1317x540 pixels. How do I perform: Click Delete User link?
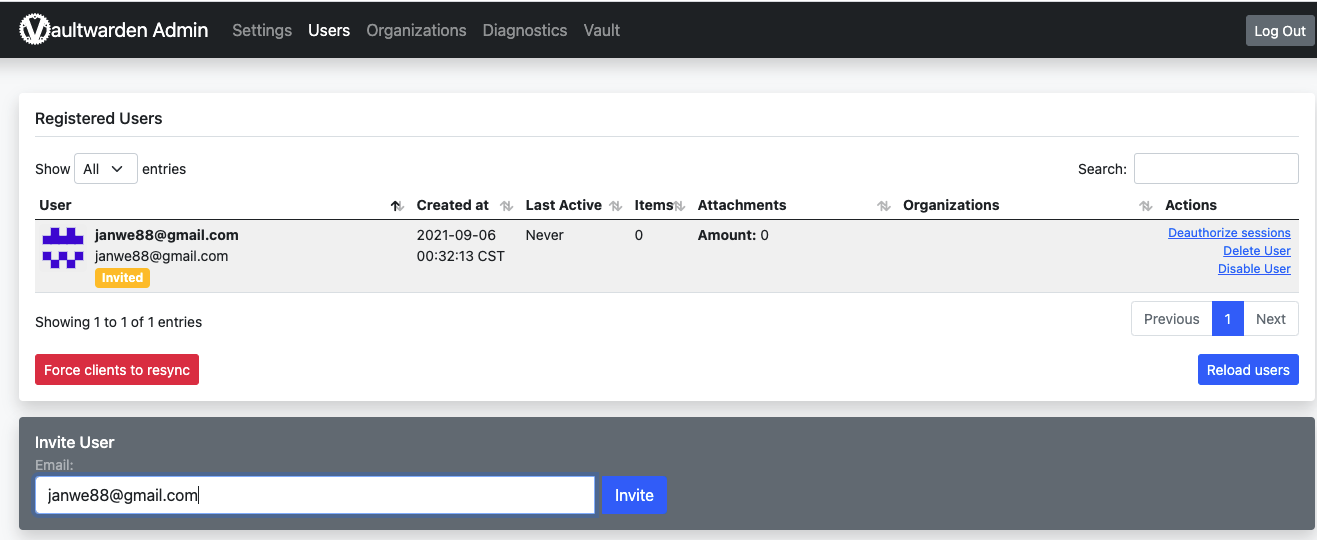coord(1256,251)
